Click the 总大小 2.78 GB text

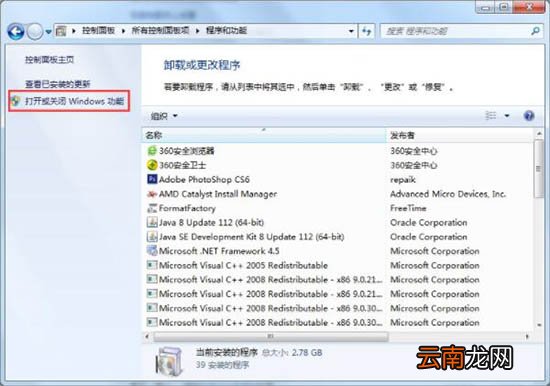pos(292,353)
